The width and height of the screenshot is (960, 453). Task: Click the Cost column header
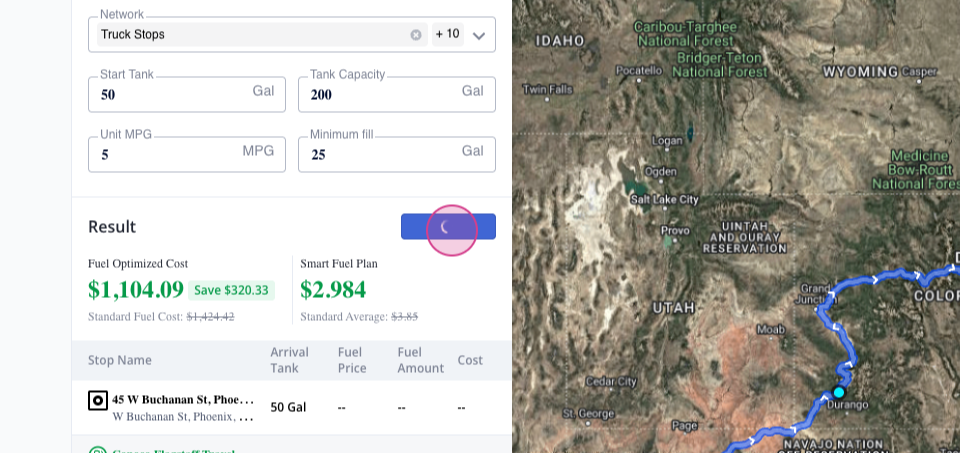[470, 360]
